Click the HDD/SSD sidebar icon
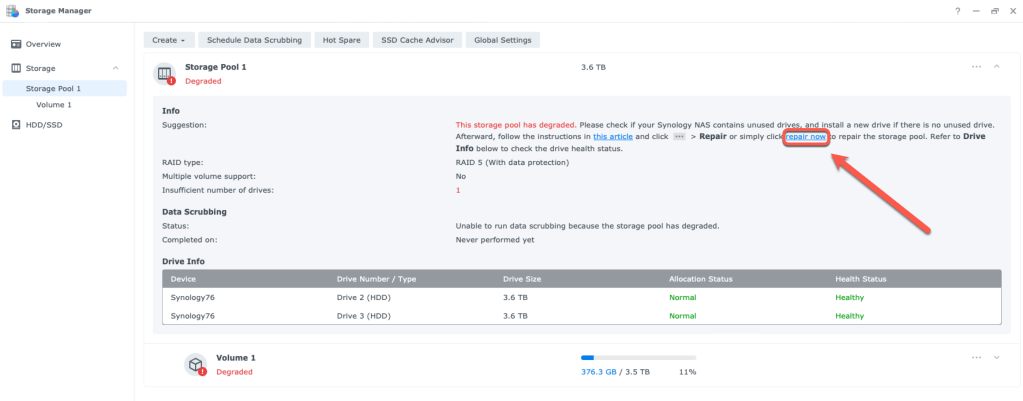This screenshot has height=401, width=1023. pyautogui.click(x=16, y=125)
